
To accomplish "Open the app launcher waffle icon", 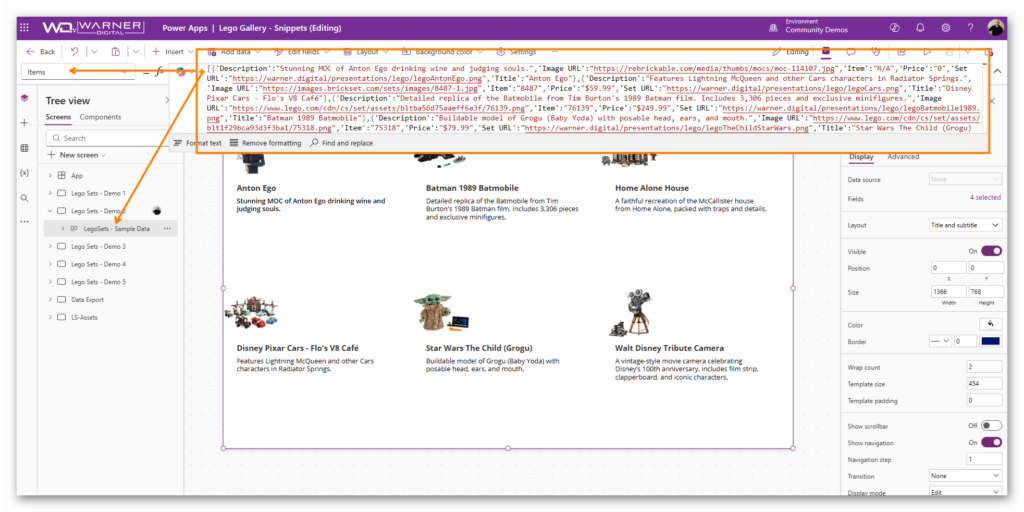I will (x=25, y=28).
